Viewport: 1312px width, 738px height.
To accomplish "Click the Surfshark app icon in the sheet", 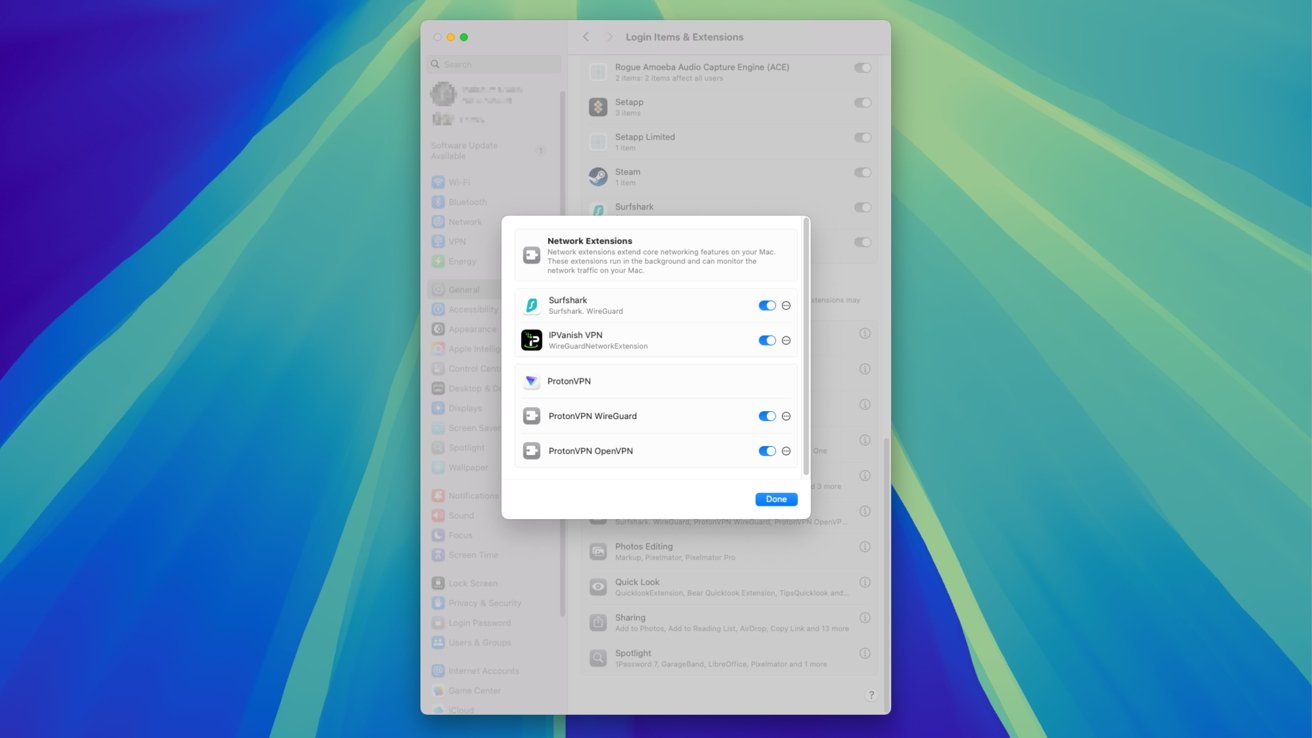I will 532,305.
